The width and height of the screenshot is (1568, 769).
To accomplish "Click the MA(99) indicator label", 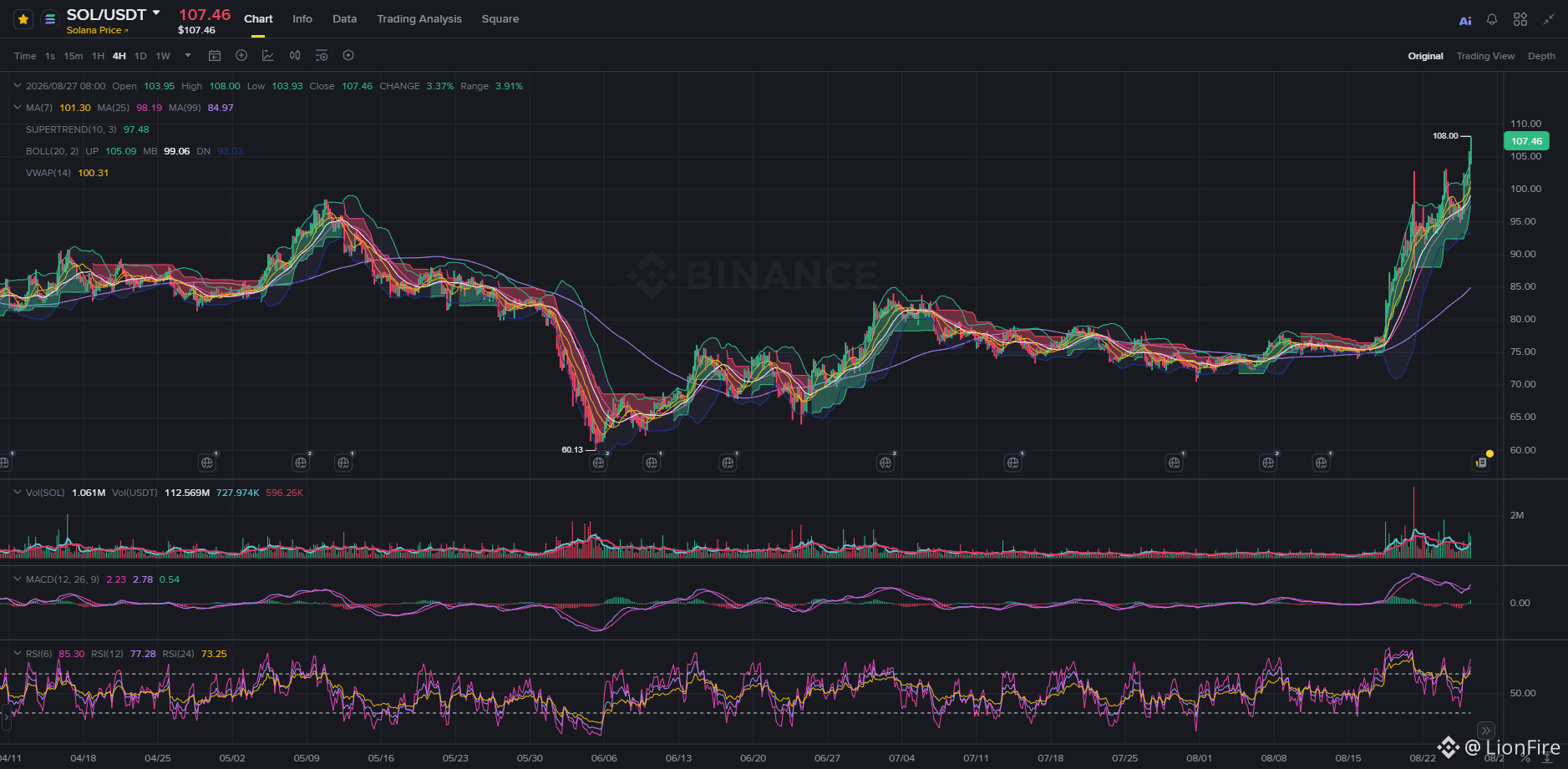I will click(x=185, y=108).
